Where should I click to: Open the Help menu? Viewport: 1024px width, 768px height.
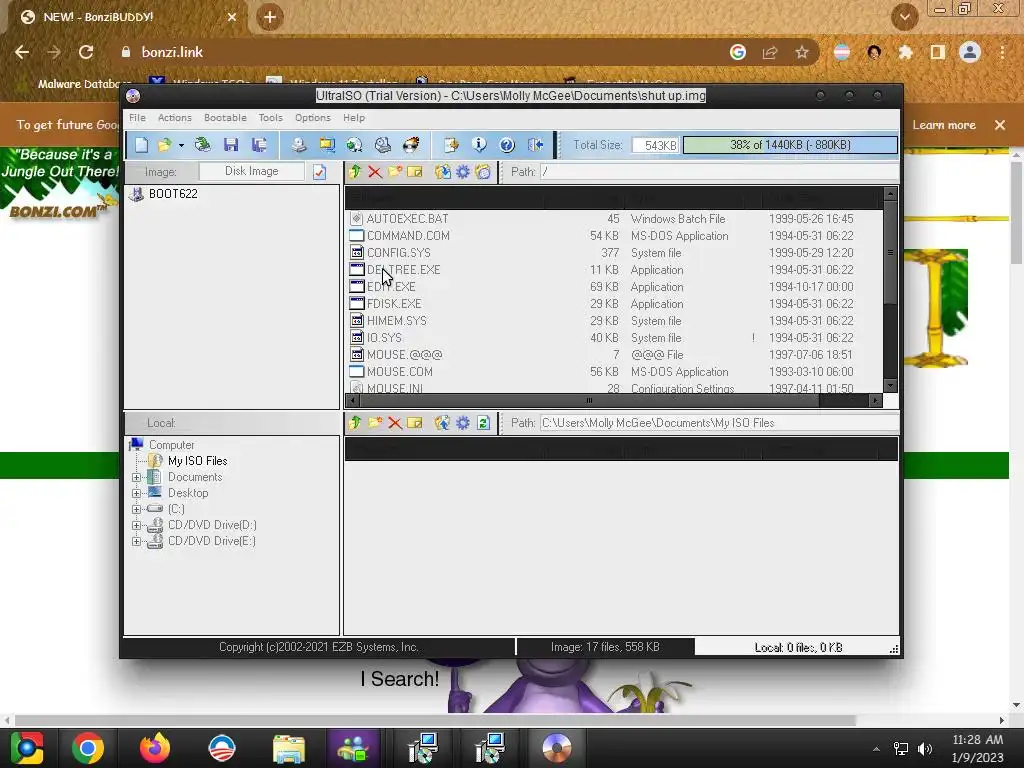pos(354,118)
